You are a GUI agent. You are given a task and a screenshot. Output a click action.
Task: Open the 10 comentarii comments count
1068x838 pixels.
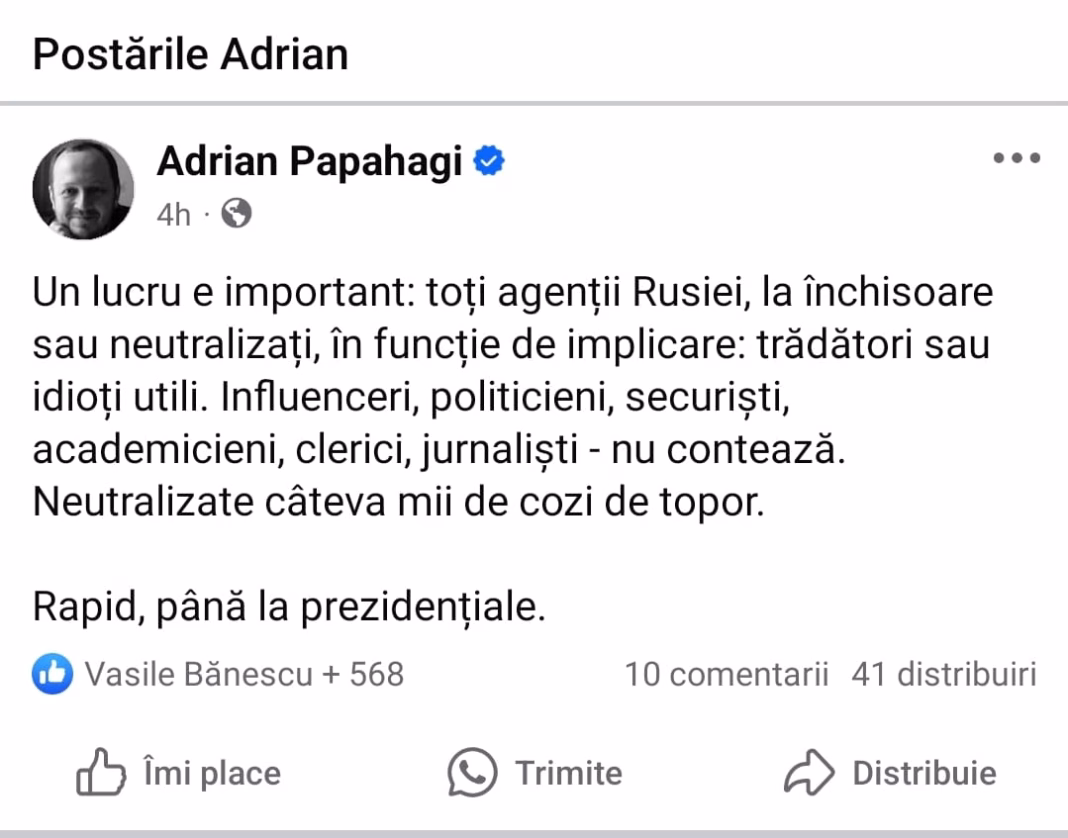pos(727,675)
